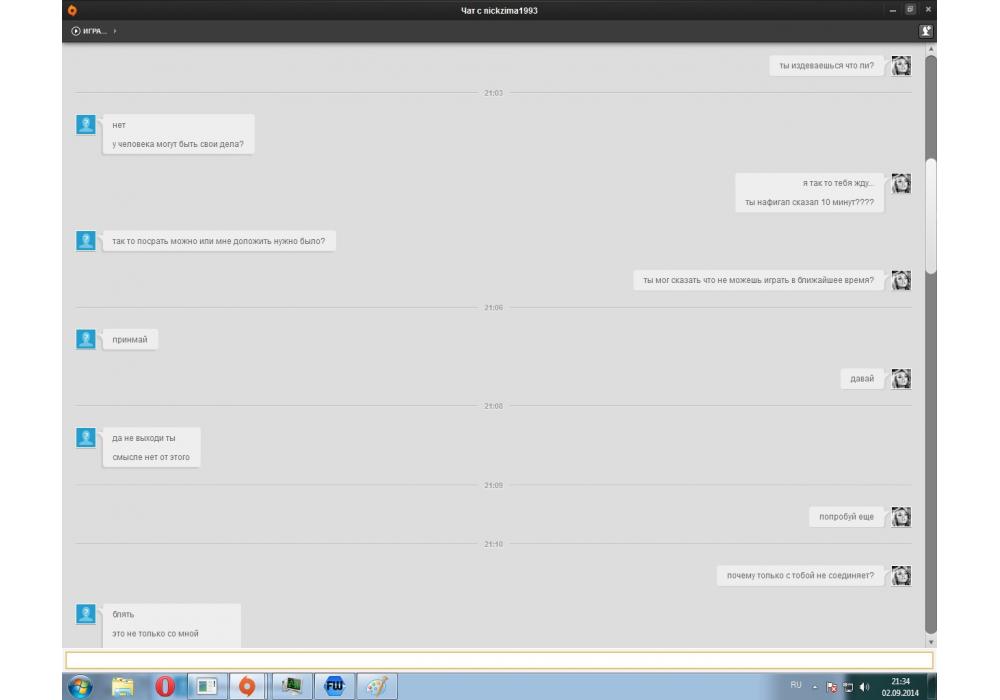
Task: Click the contact avatar next to 'принмай'
Action: point(86,340)
